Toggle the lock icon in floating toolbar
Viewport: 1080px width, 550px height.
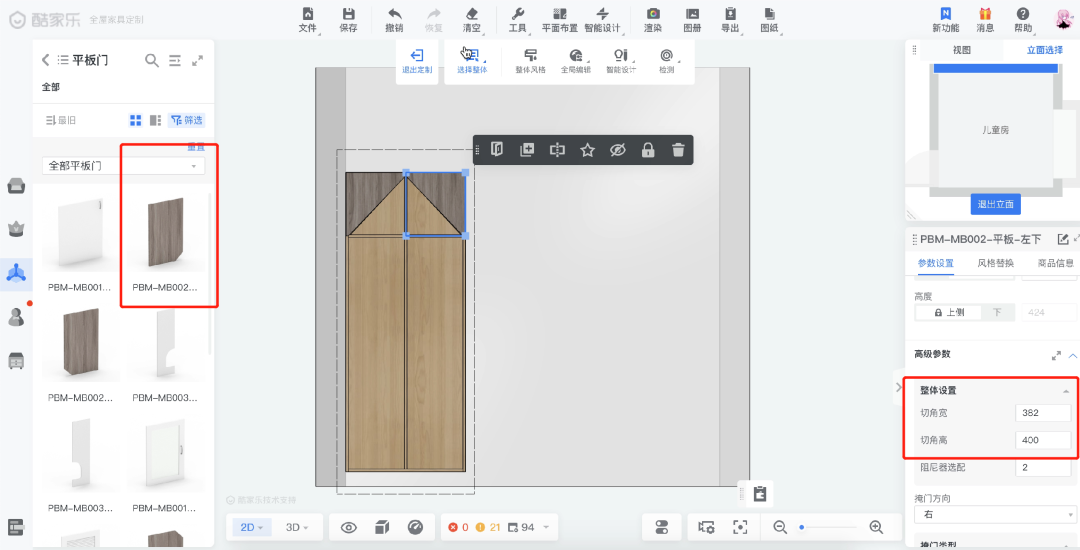coord(647,149)
